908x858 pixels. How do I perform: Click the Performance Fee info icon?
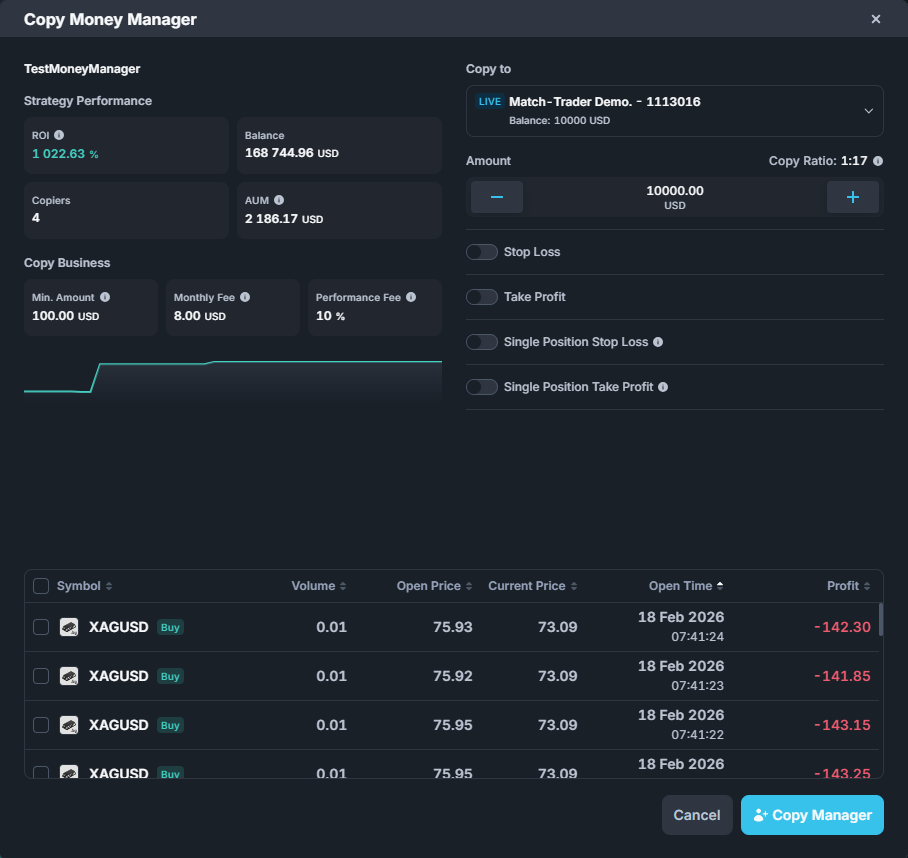tap(410, 297)
